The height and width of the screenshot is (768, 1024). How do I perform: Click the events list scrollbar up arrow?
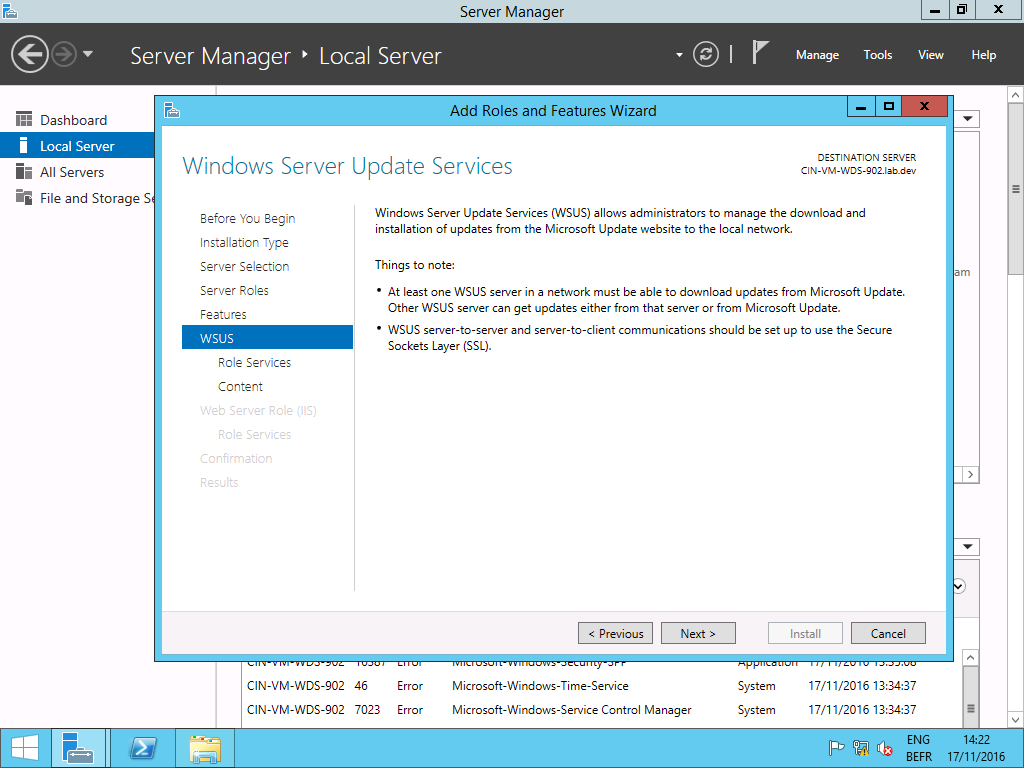click(970, 658)
